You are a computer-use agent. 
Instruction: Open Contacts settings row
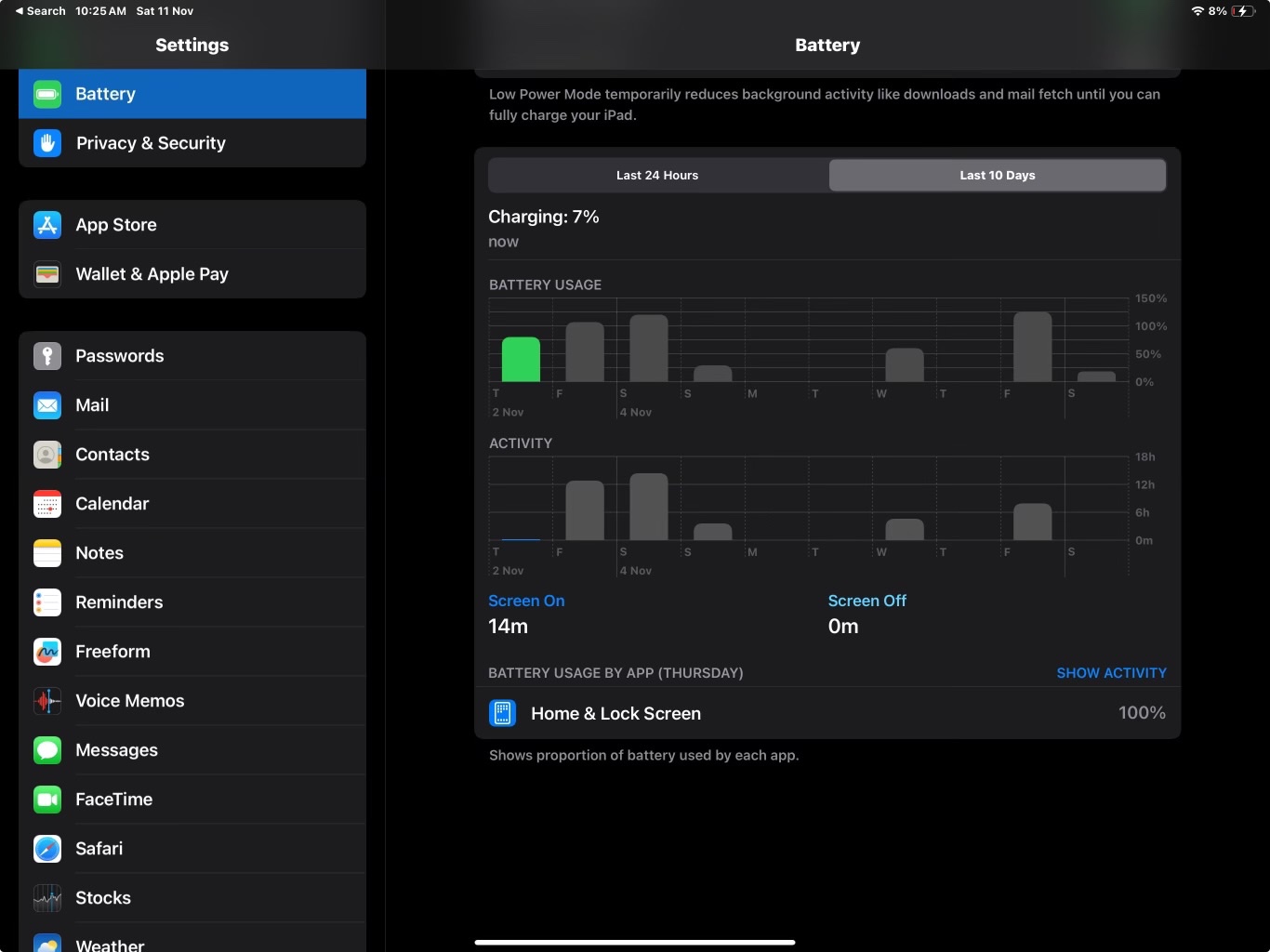[x=192, y=455]
